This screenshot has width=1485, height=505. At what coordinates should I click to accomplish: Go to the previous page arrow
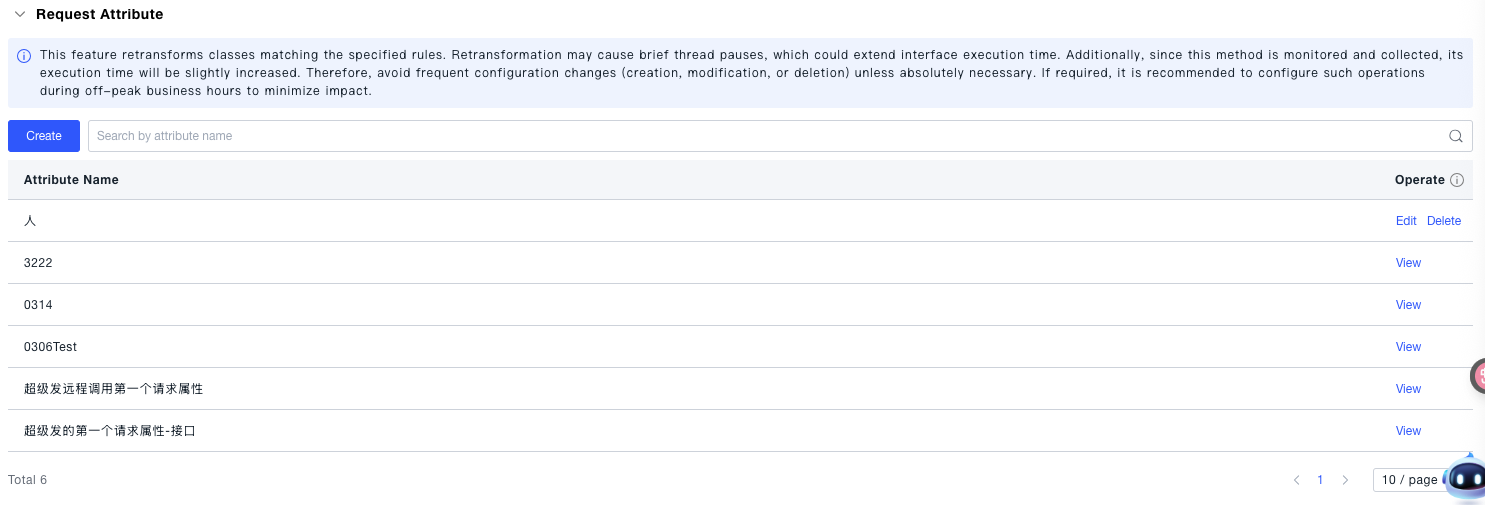click(x=1296, y=480)
